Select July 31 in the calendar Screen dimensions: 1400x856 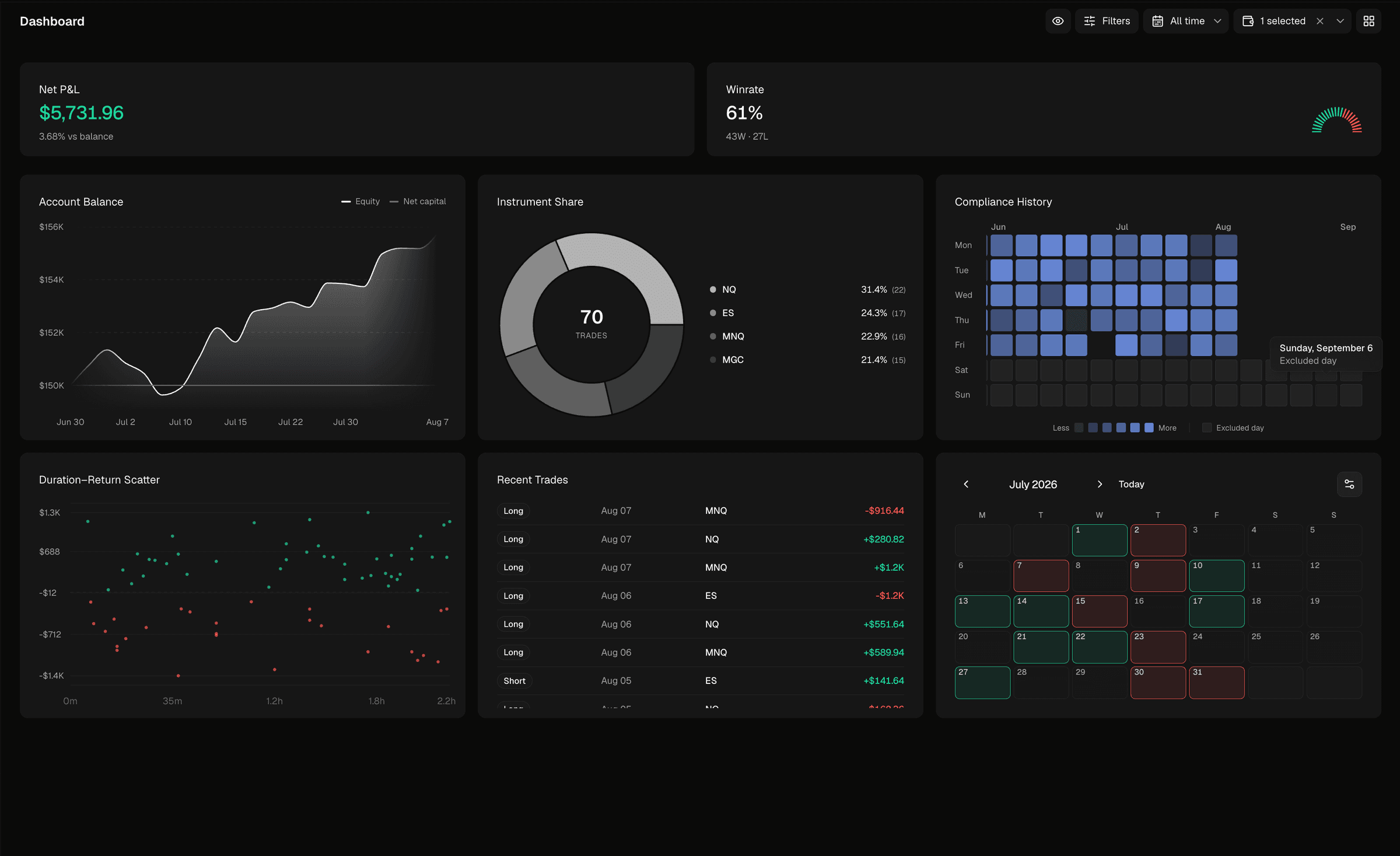tap(1217, 682)
